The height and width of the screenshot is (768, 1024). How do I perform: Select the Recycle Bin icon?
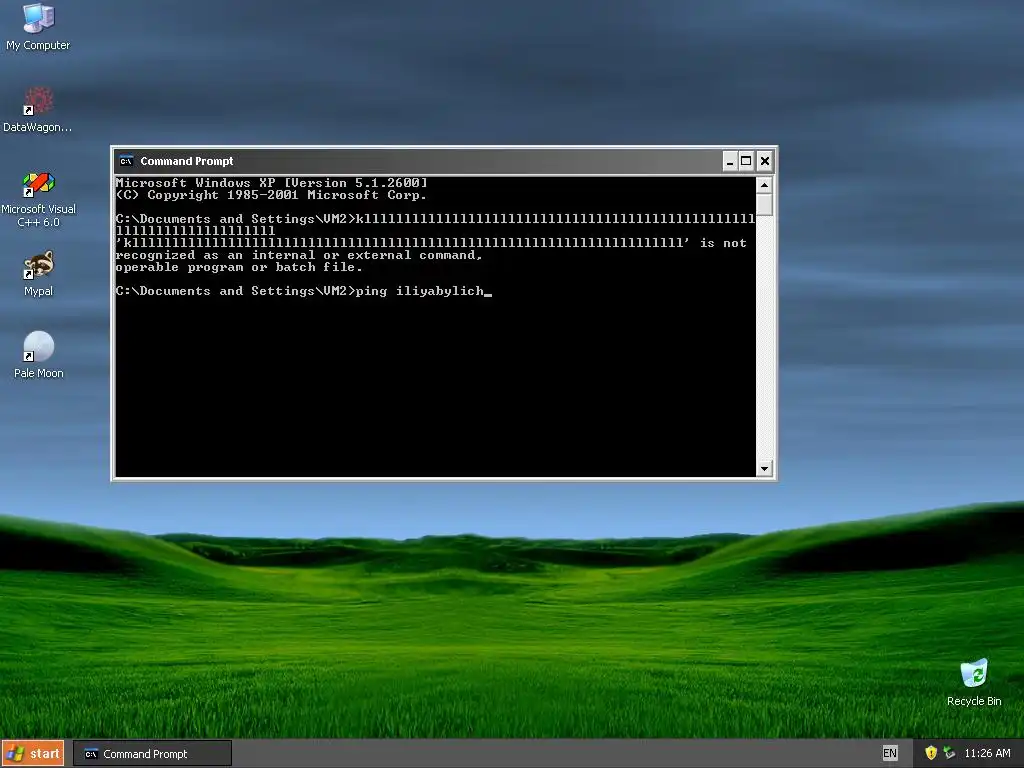click(x=974, y=682)
